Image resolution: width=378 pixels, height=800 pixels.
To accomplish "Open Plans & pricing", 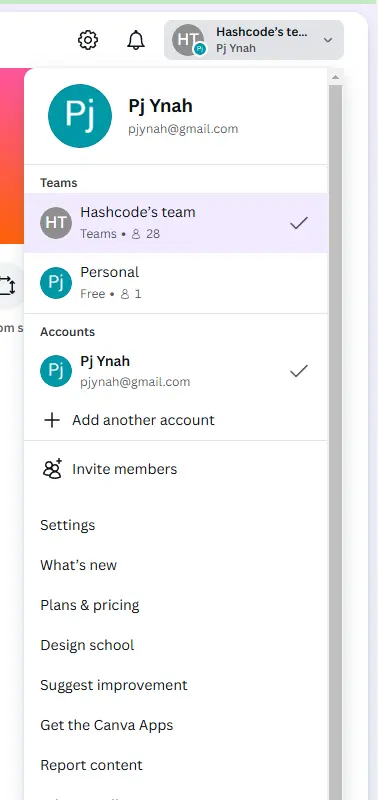I will click(x=90, y=605).
